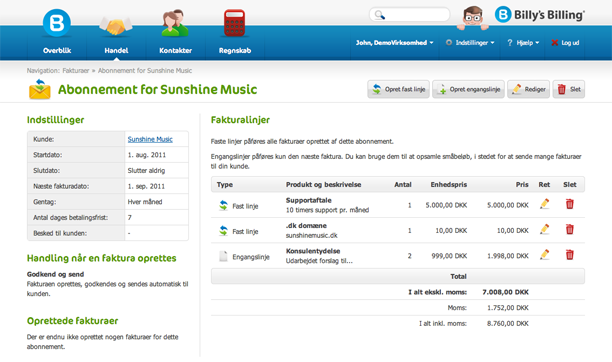This screenshot has width=612, height=362.
Task: Open the Sunshine Music customer link
Action: click(150, 139)
